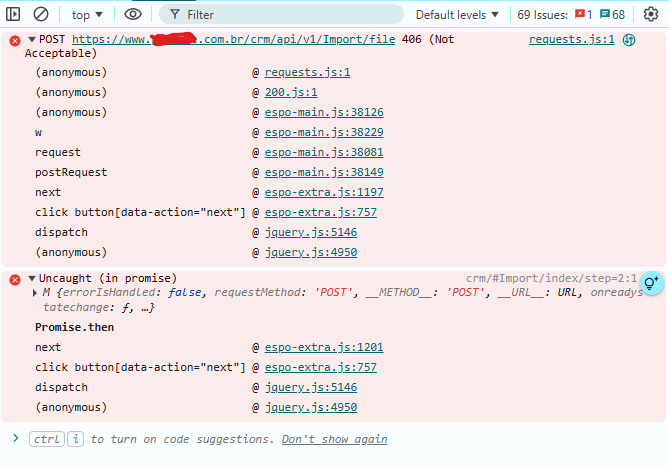Open console settings gear icon
The image size is (669, 467).
pyautogui.click(x=651, y=15)
